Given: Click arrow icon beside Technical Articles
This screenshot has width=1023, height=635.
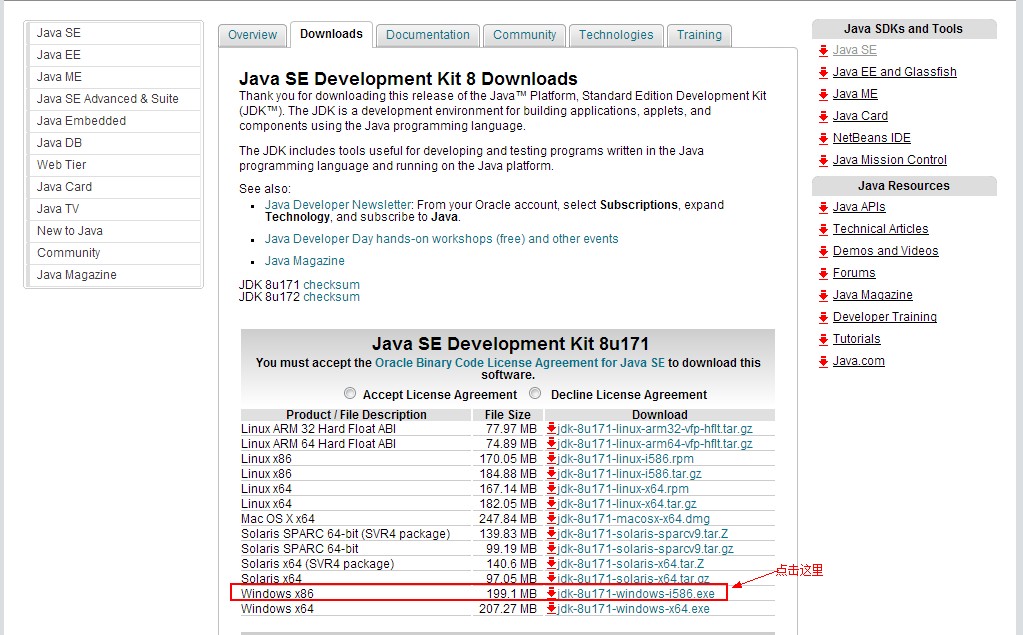Looking at the screenshot, I should pos(823,230).
